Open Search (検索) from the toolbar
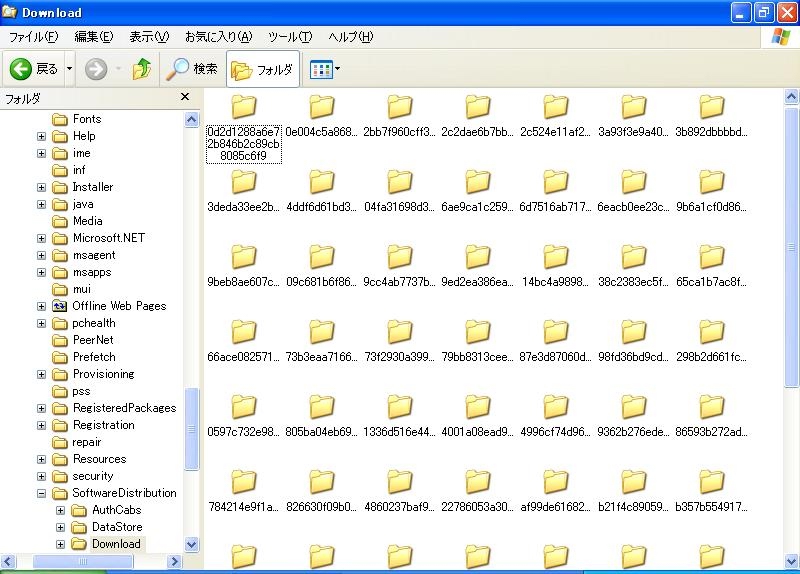The height and width of the screenshot is (574, 800). click(192, 69)
